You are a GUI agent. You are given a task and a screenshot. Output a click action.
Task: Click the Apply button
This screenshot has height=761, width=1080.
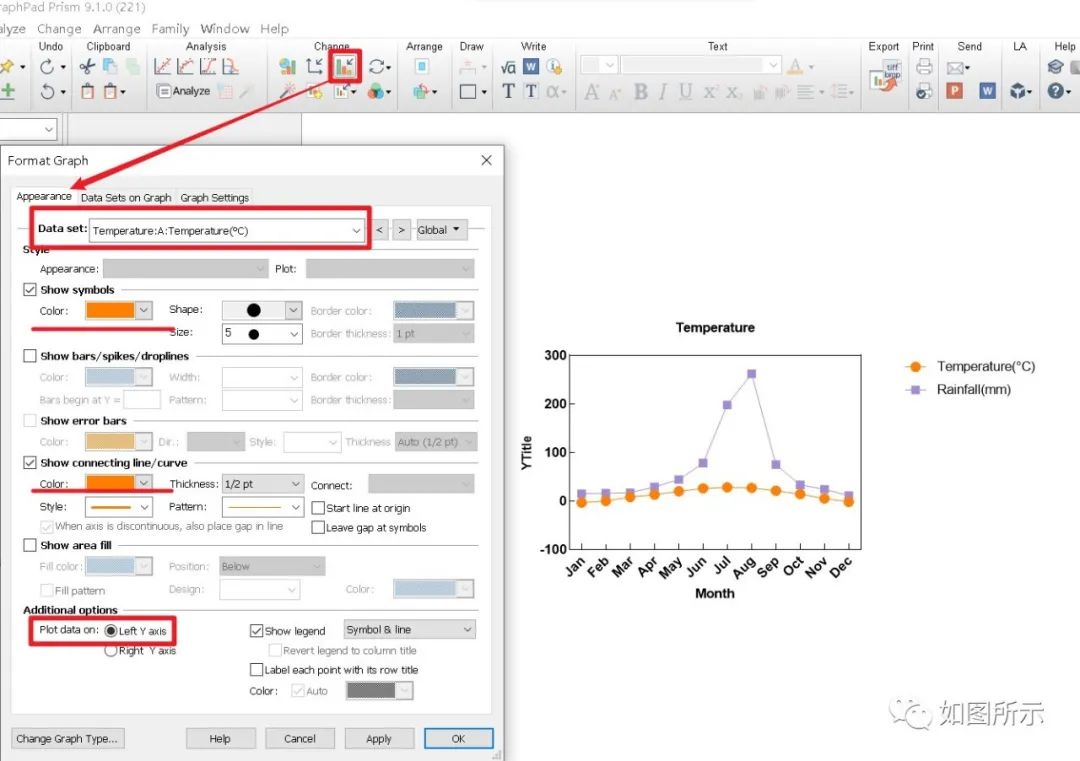(379, 738)
